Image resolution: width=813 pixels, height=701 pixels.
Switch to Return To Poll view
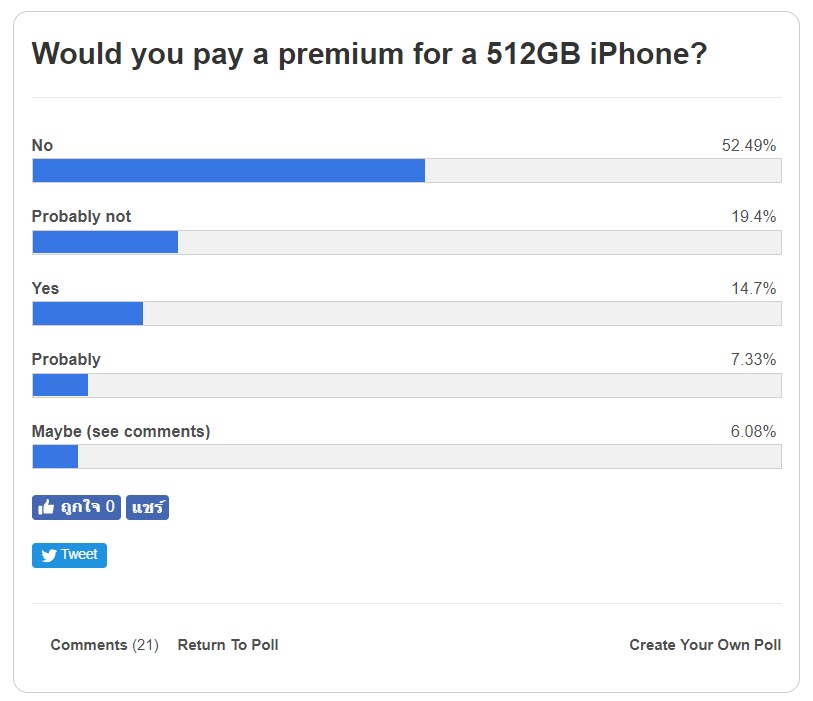(228, 645)
